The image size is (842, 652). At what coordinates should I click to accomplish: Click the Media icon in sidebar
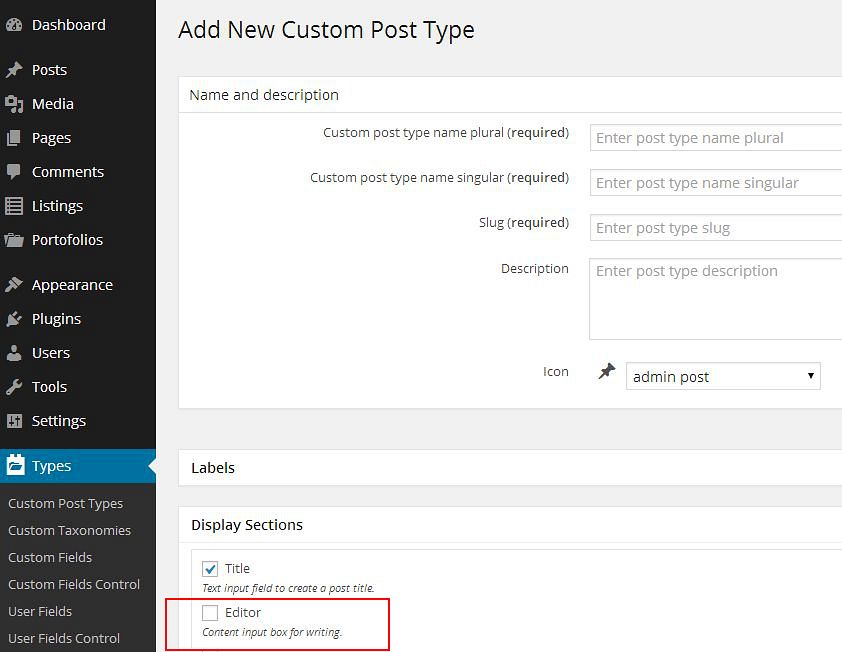pos(14,104)
